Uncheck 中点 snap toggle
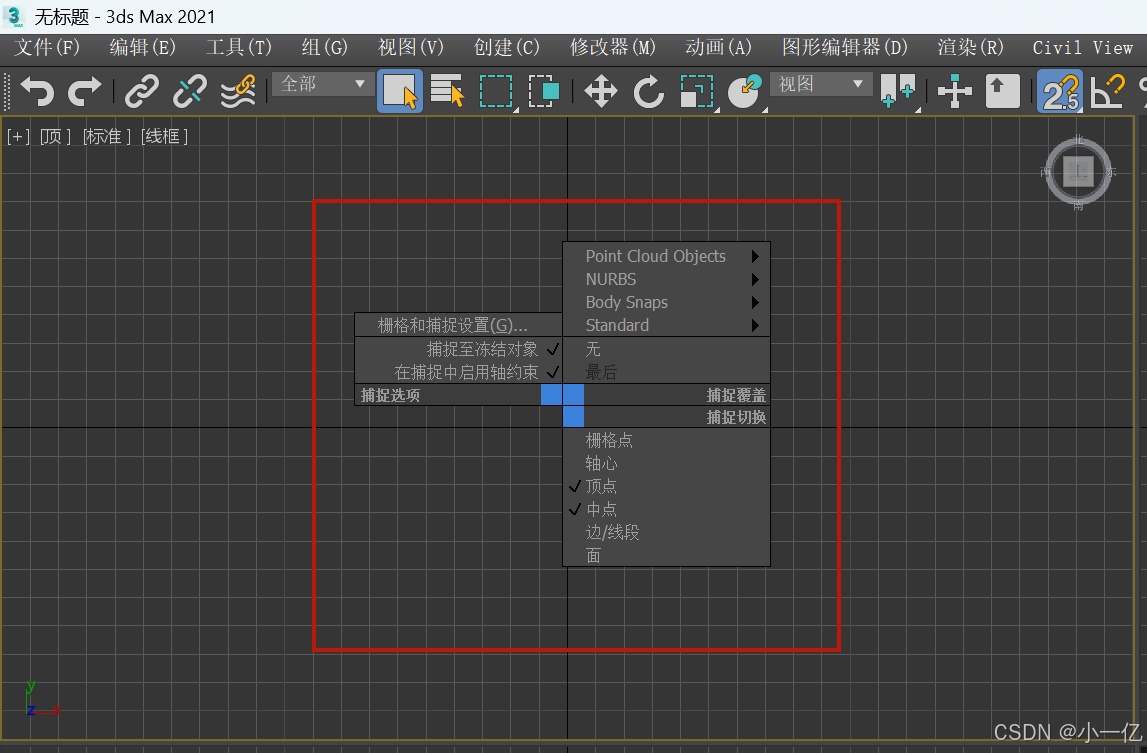This screenshot has width=1147, height=753. [x=666, y=509]
